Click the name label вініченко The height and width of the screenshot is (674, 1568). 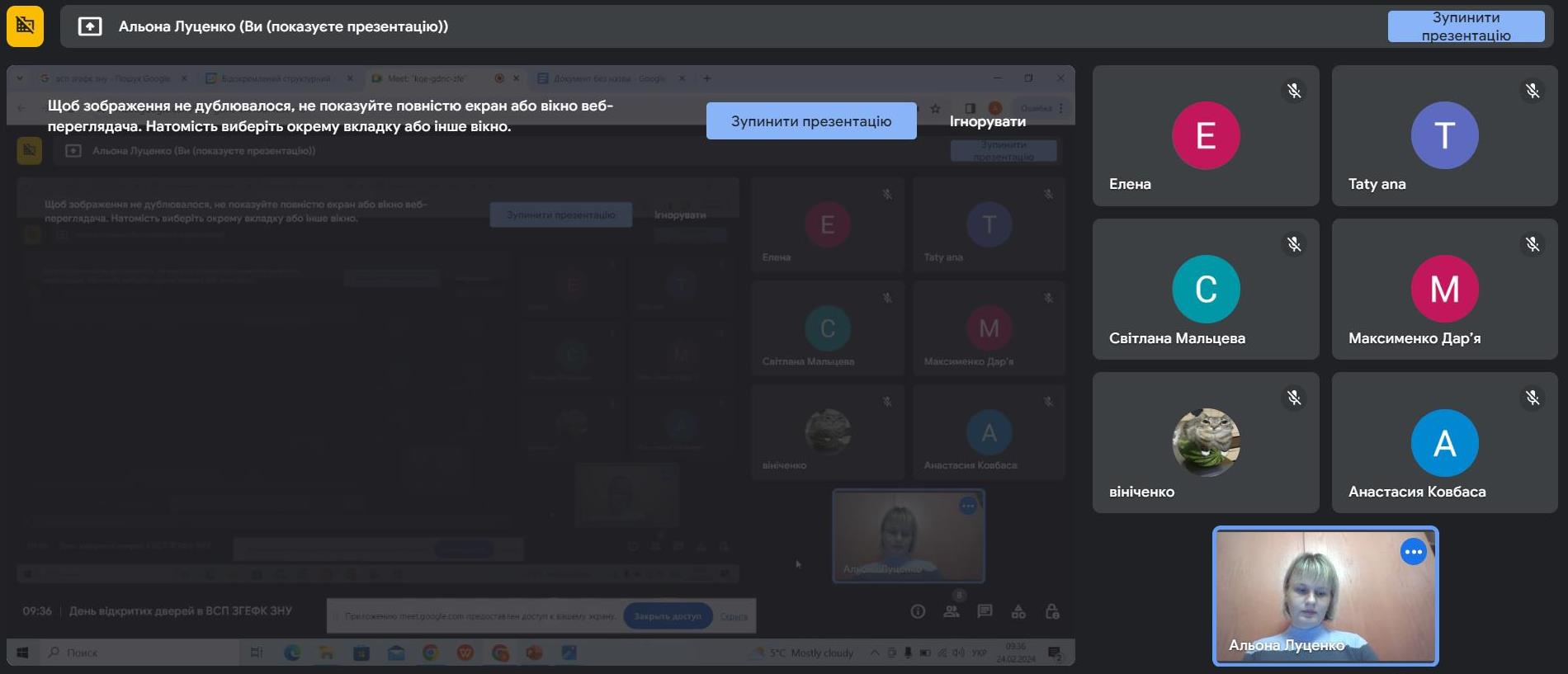pyautogui.click(x=1141, y=492)
